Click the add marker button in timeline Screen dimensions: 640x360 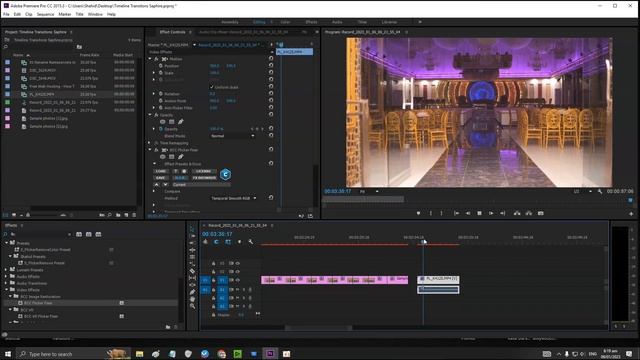click(x=239, y=242)
